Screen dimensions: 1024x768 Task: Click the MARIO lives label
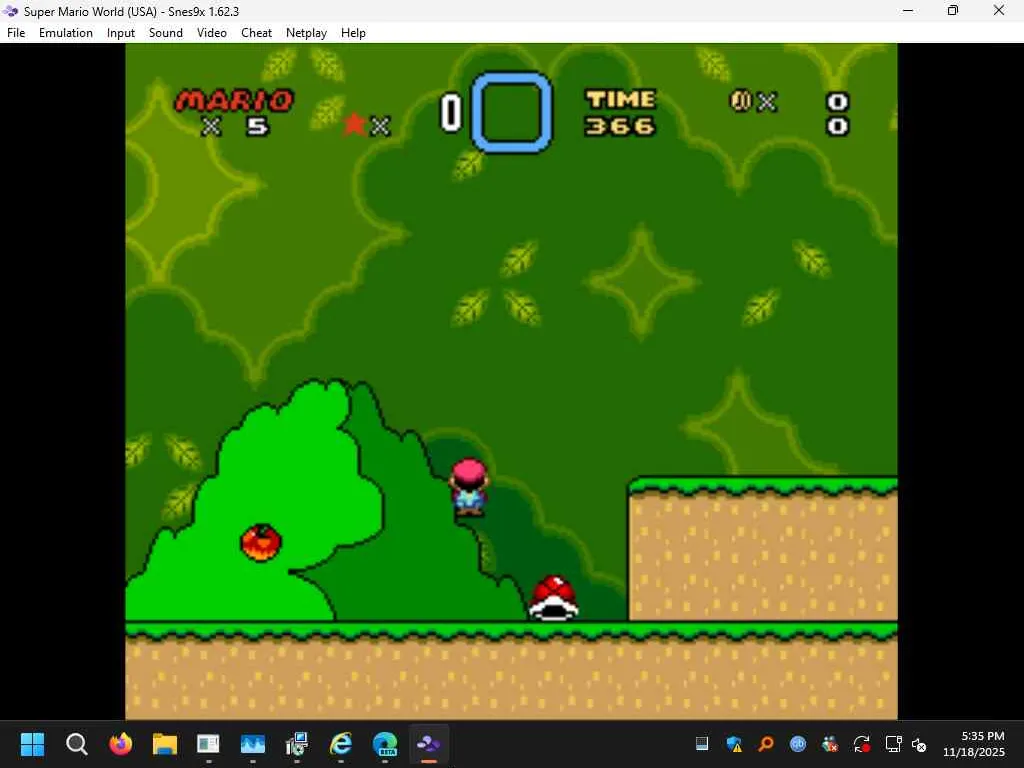(x=234, y=101)
